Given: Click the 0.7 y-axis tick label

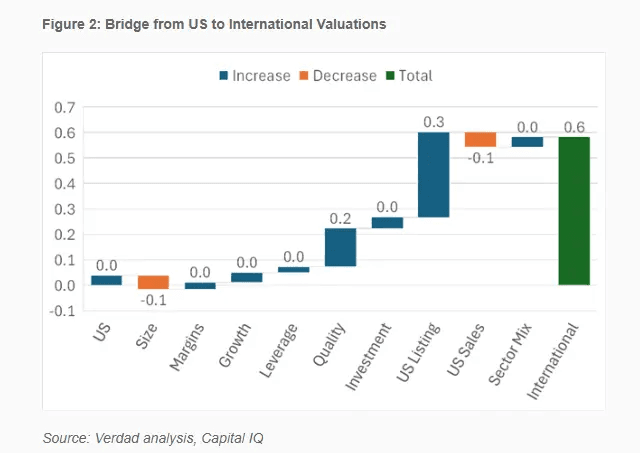Looking at the screenshot, I should pyautogui.click(x=65, y=108).
